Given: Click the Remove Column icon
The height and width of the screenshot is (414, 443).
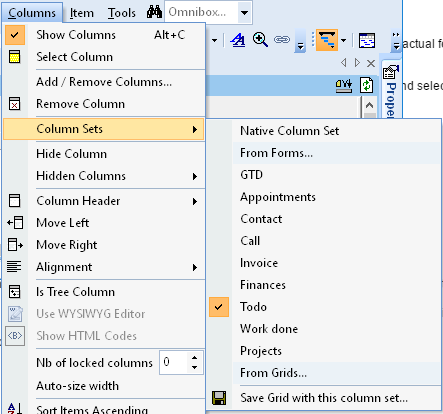Looking at the screenshot, I should (x=14, y=104).
